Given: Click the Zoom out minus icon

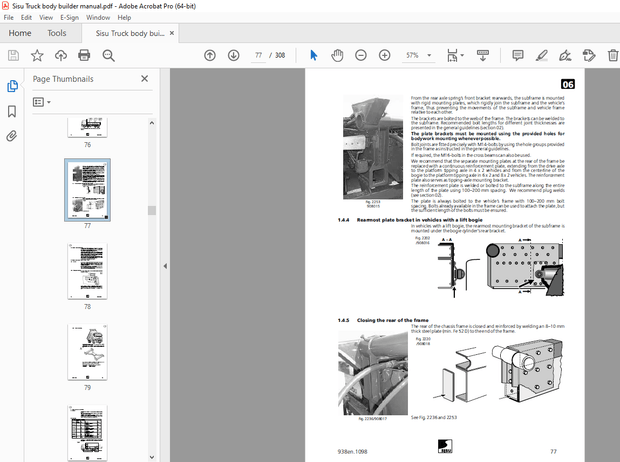Looking at the screenshot, I should click(x=361, y=55).
